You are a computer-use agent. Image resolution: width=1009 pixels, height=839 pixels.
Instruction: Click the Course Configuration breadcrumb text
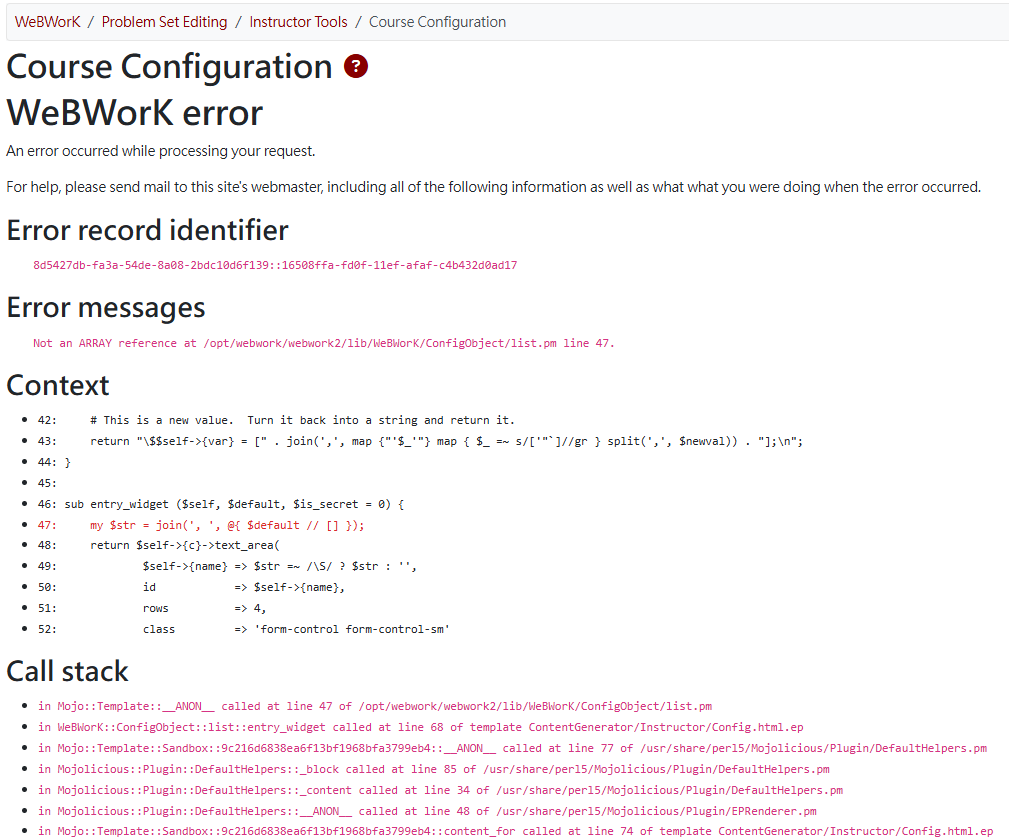(437, 22)
